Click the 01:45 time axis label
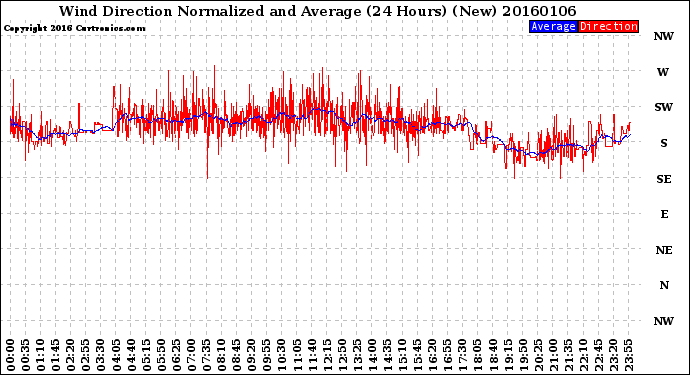 pos(55,355)
